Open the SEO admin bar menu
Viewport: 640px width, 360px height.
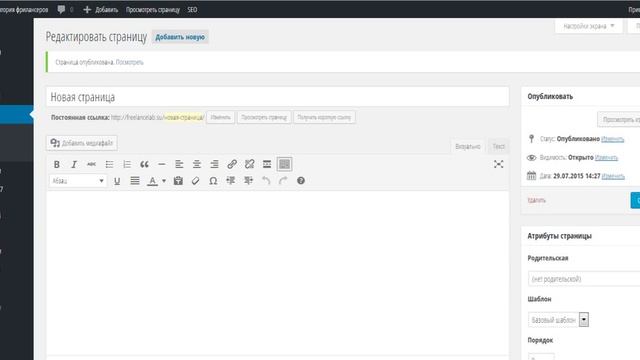(192, 9)
